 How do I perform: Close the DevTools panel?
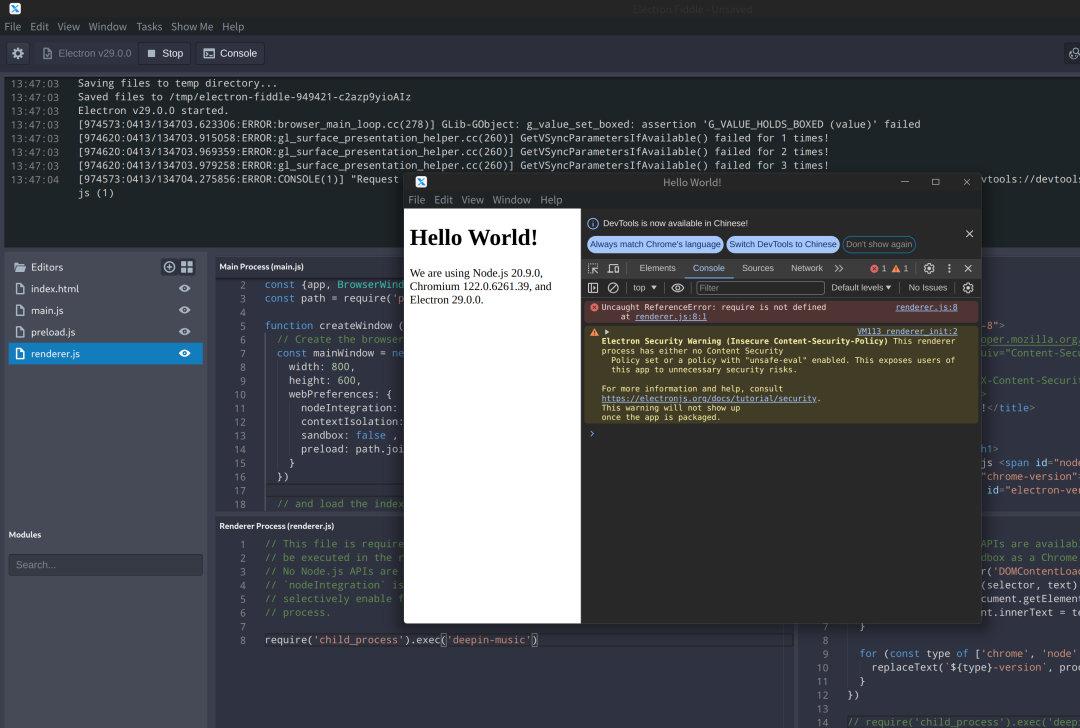coord(968,268)
